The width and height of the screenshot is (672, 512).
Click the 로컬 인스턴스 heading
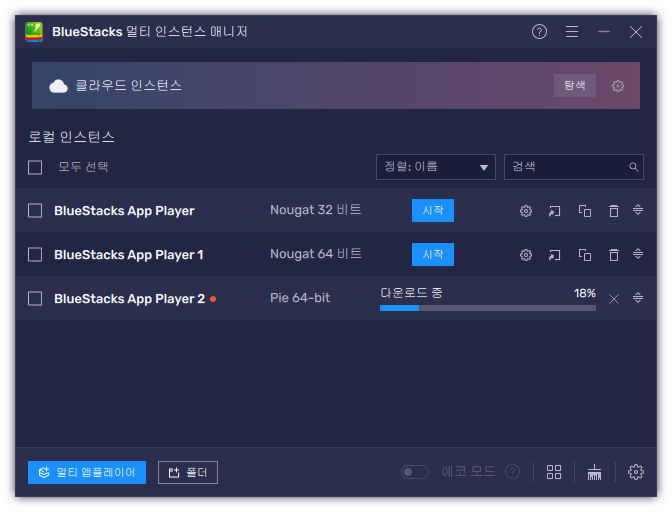pyautogui.click(x=72, y=137)
